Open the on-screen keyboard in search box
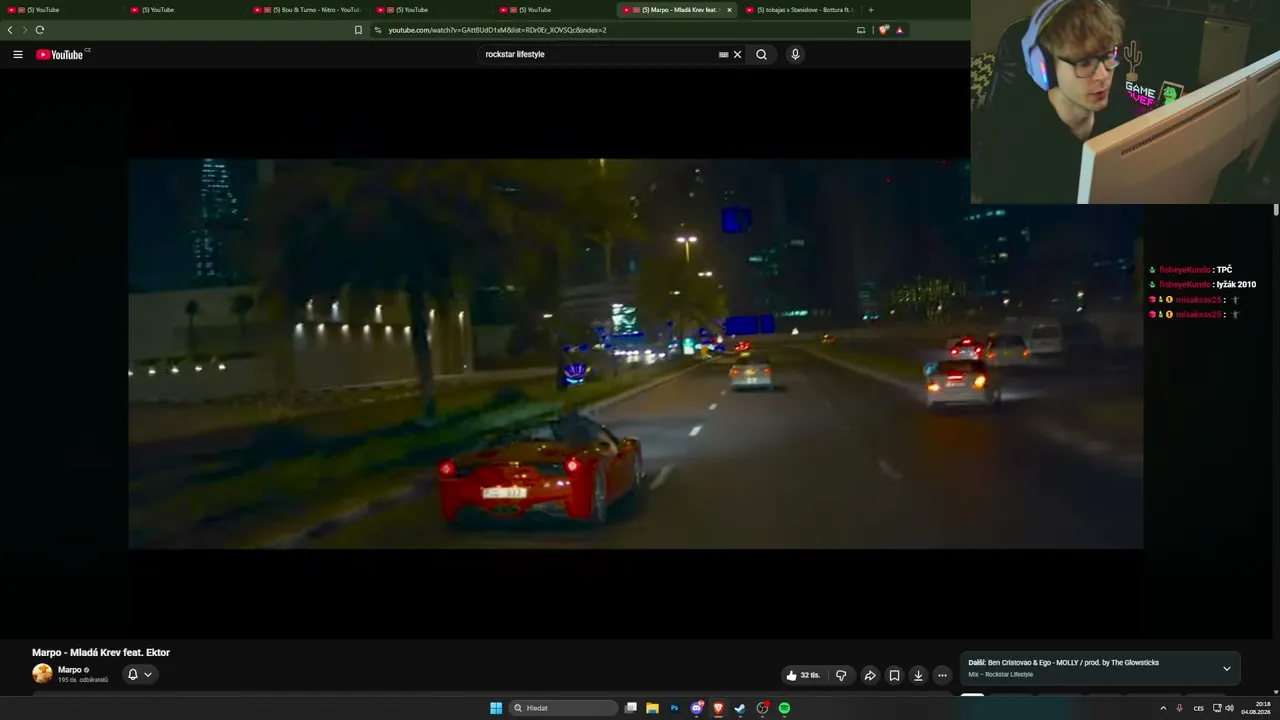Image resolution: width=1280 pixels, height=720 pixels. tap(723, 55)
